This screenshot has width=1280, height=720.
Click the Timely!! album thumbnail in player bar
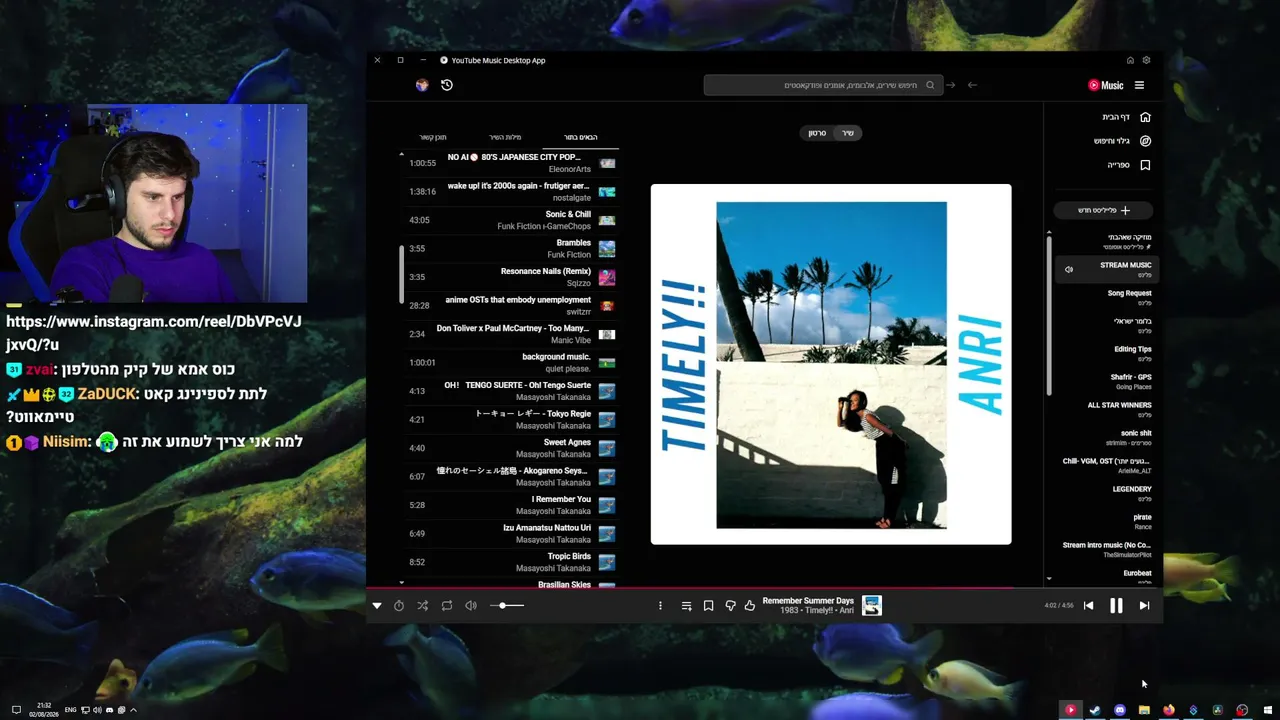pyautogui.click(x=872, y=605)
